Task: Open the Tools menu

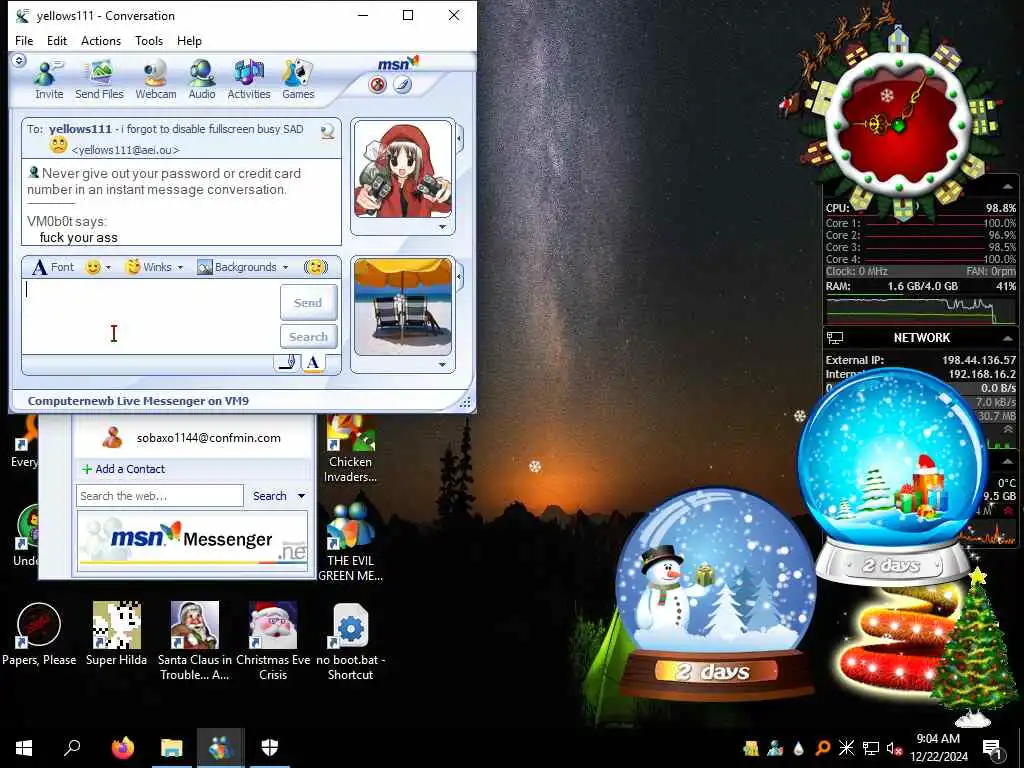Action: (149, 40)
